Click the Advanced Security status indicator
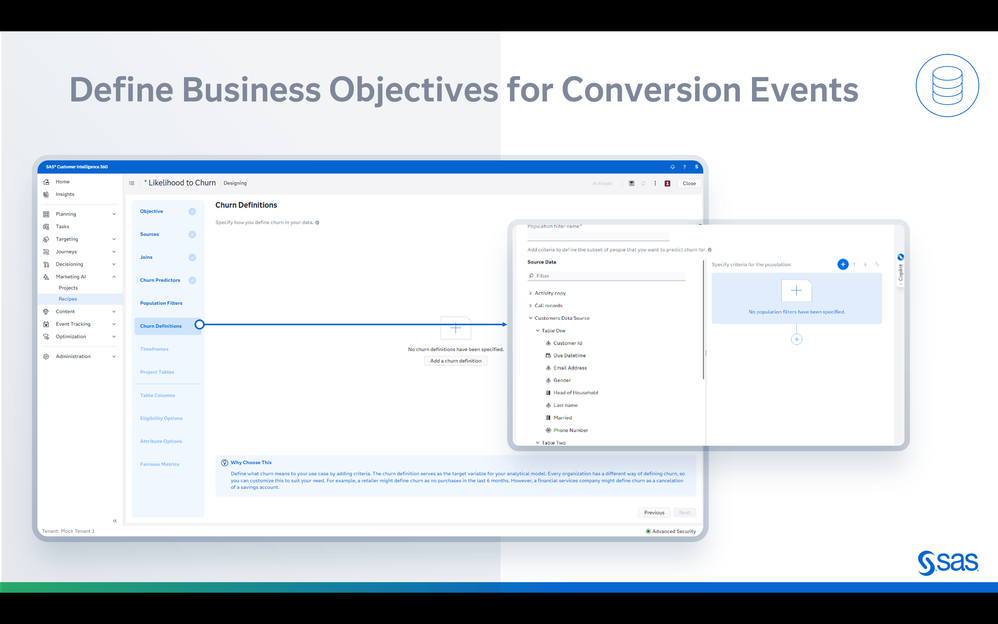The width and height of the screenshot is (998, 624). [671, 532]
